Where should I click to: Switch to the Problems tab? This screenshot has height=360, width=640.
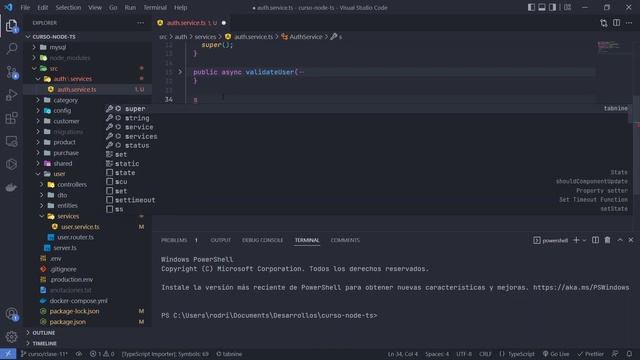click(174, 240)
